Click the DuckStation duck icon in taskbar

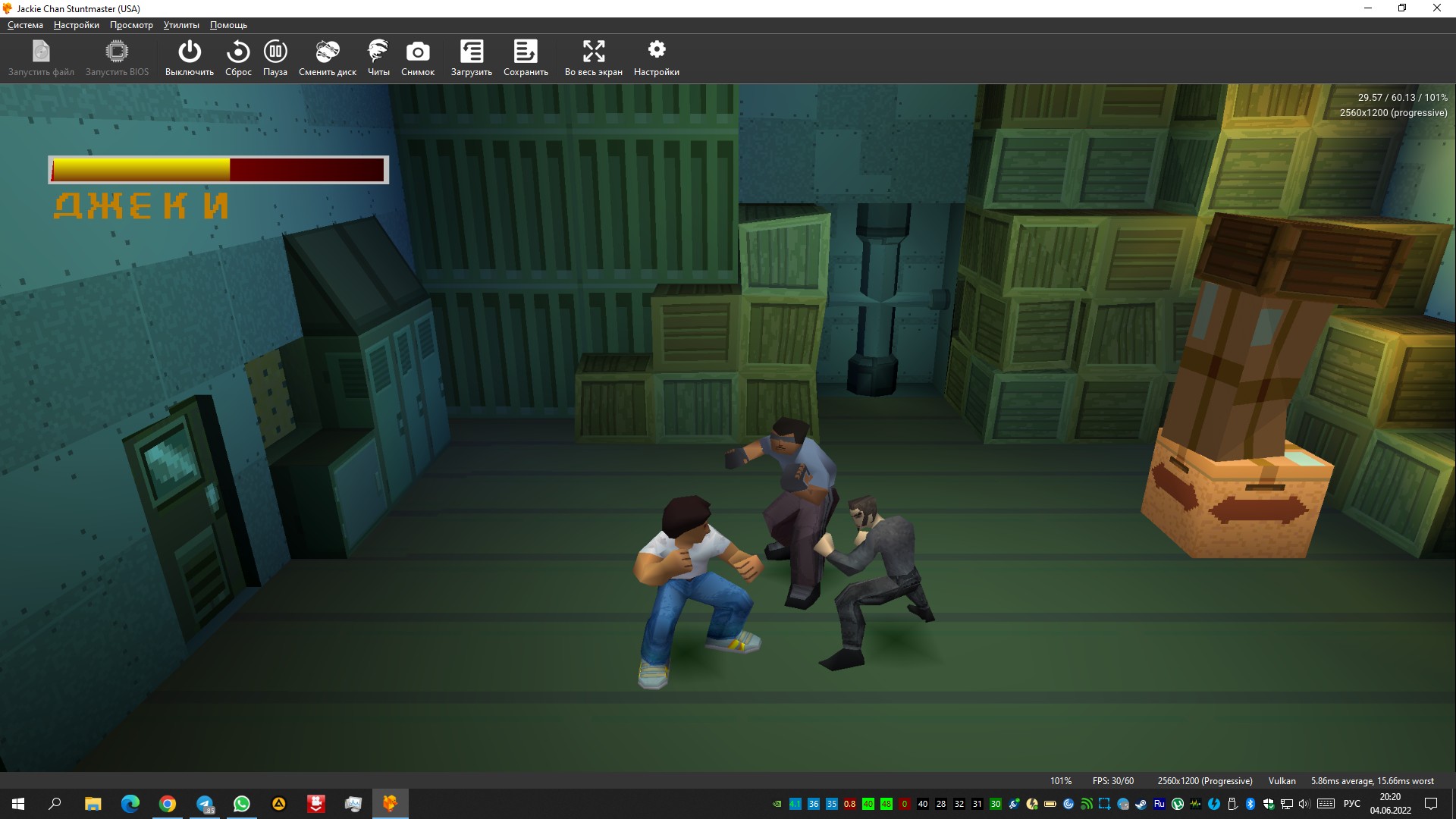click(x=391, y=804)
